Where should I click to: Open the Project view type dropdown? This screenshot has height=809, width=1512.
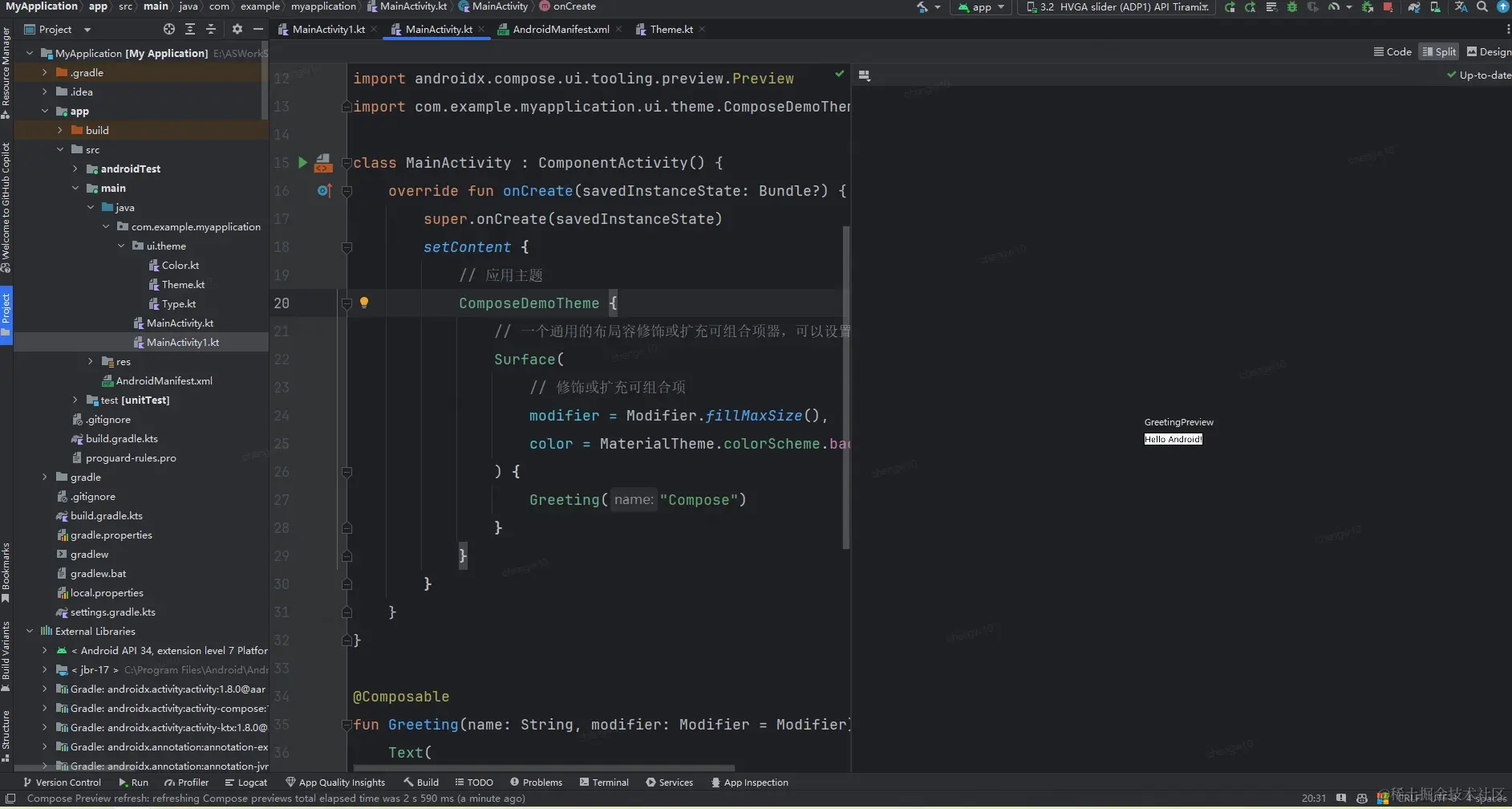click(x=58, y=30)
